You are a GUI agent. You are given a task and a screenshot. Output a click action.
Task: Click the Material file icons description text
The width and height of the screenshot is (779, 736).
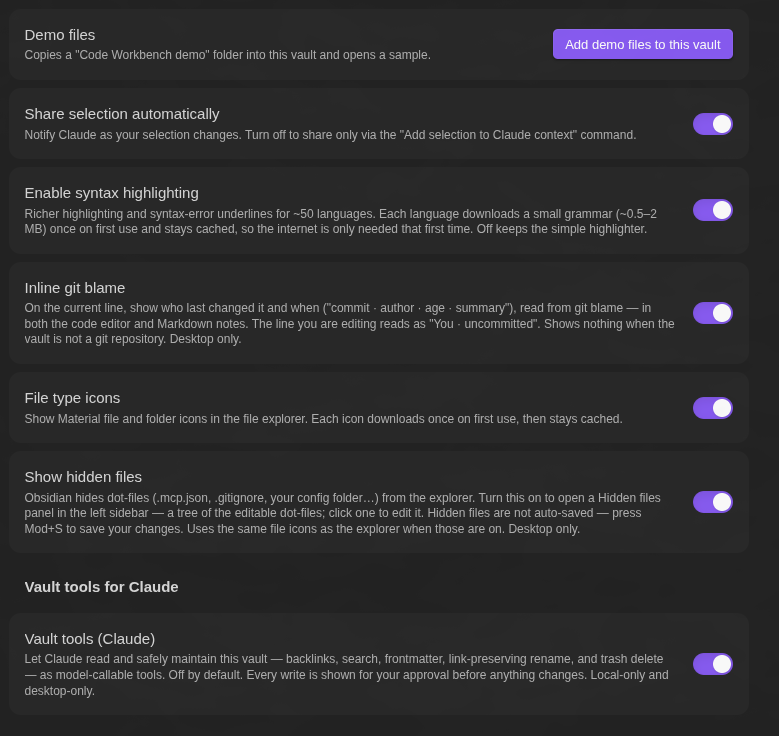click(x=323, y=419)
